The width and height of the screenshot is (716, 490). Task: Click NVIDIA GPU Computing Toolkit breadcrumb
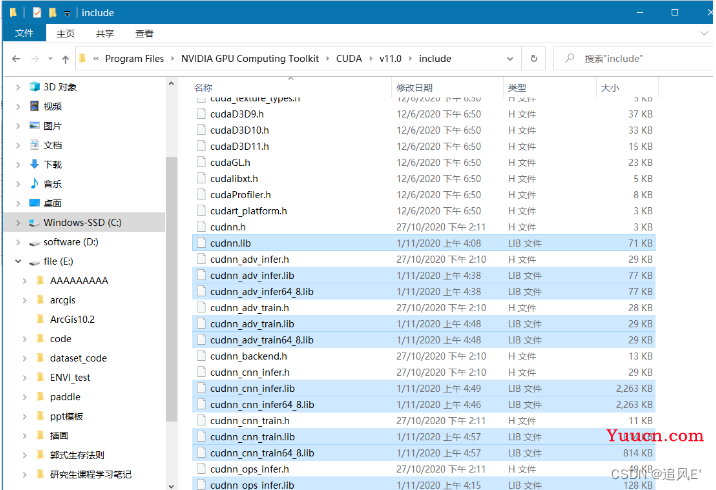pyautogui.click(x=250, y=58)
